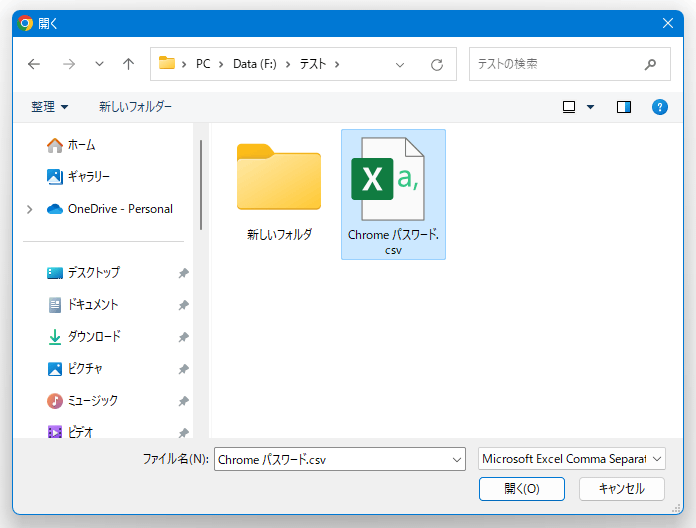
Task: Open デスクトップ quick access entry
Action: pyautogui.click(x=83, y=272)
